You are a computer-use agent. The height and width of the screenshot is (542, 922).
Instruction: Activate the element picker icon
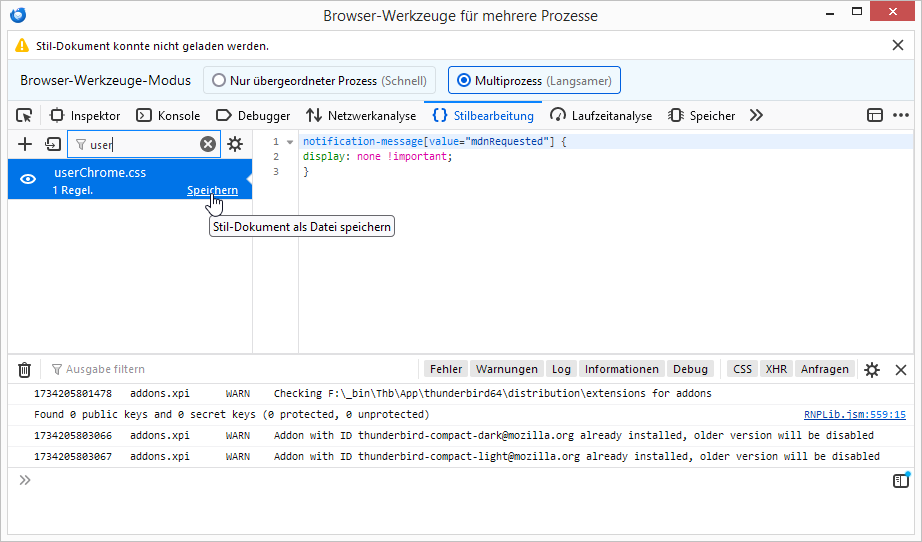coord(25,115)
